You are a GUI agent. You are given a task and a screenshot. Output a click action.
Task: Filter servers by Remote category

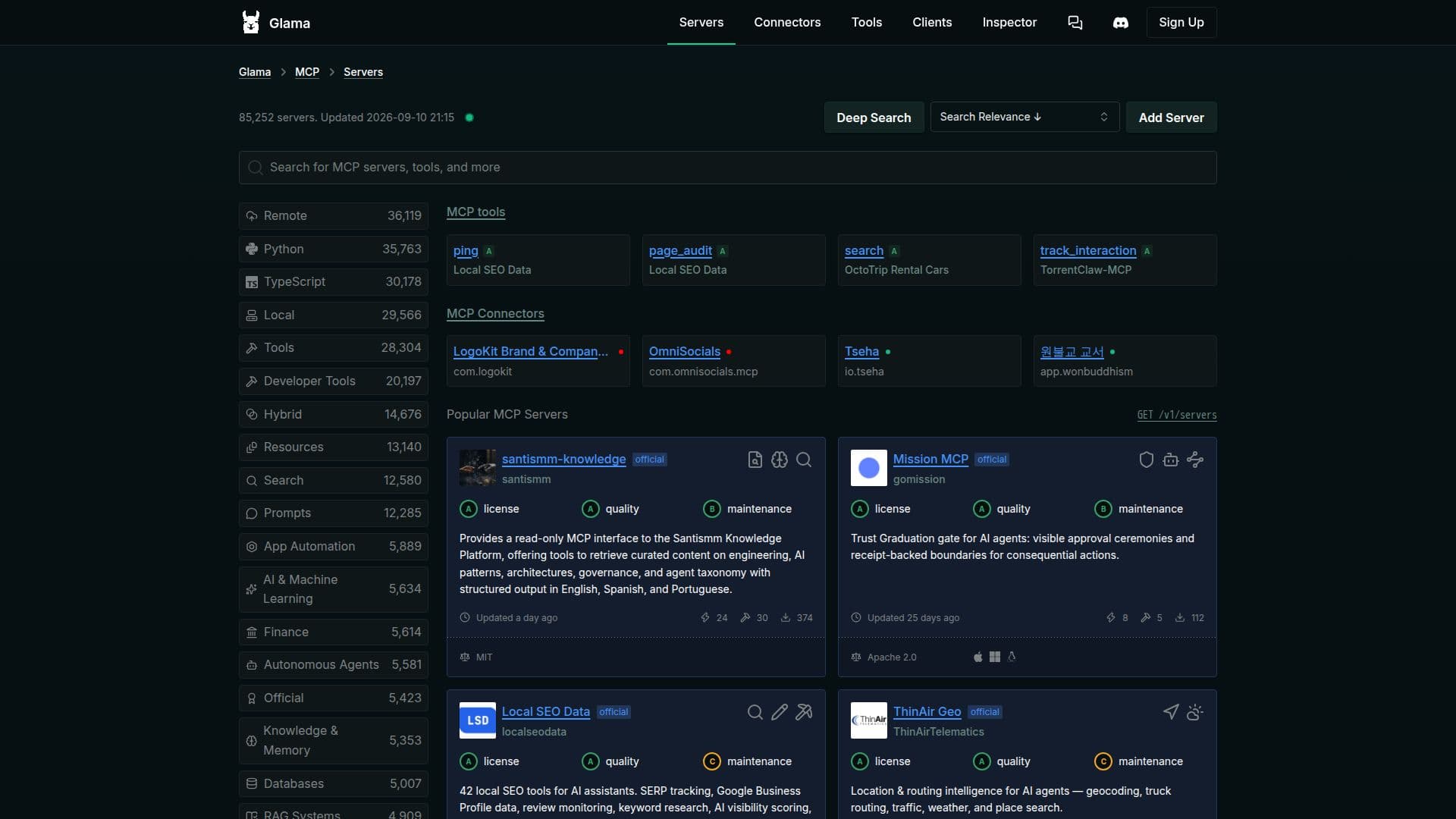[x=334, y=216]
